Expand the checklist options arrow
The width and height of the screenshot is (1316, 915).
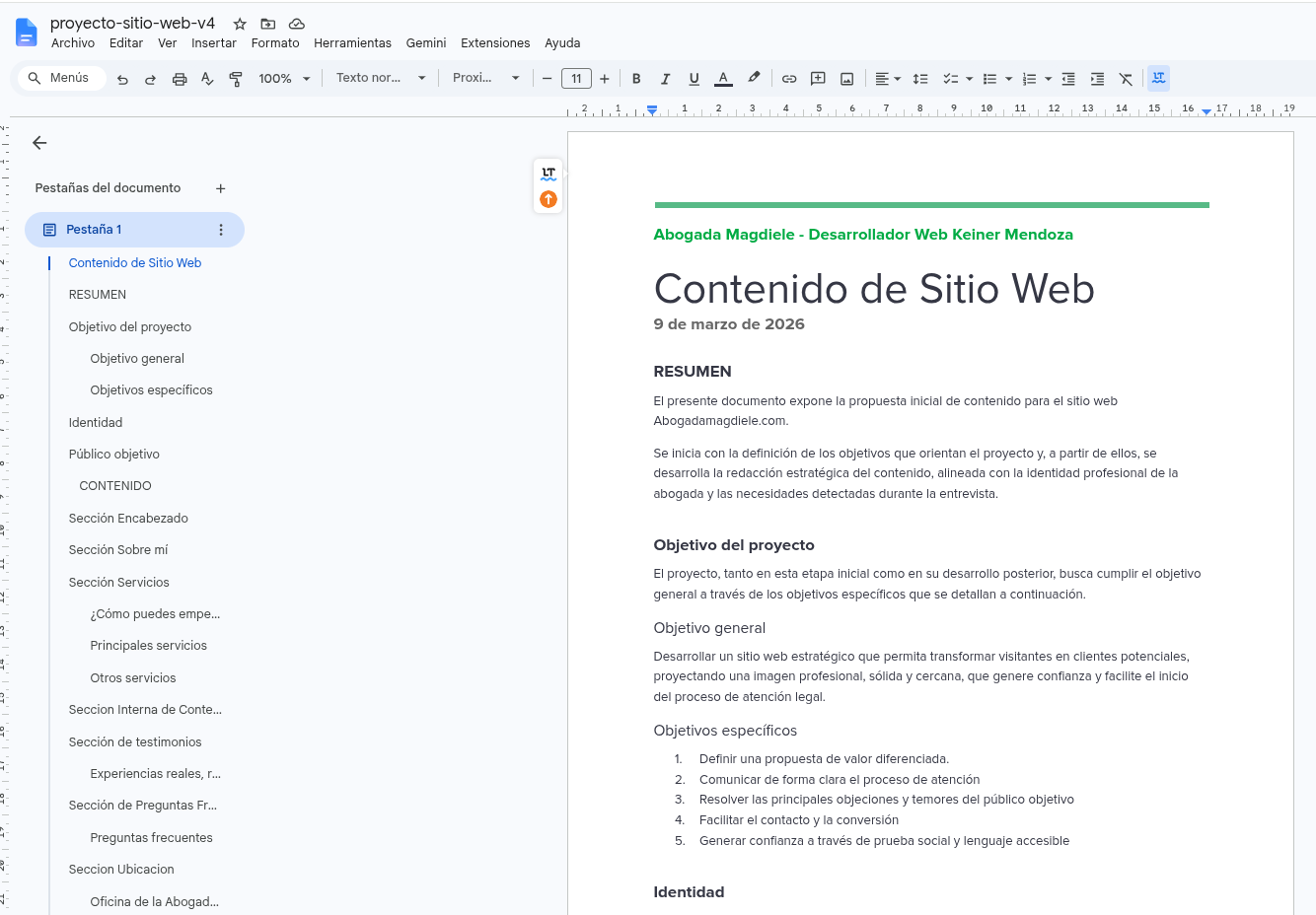click(970, 79)
